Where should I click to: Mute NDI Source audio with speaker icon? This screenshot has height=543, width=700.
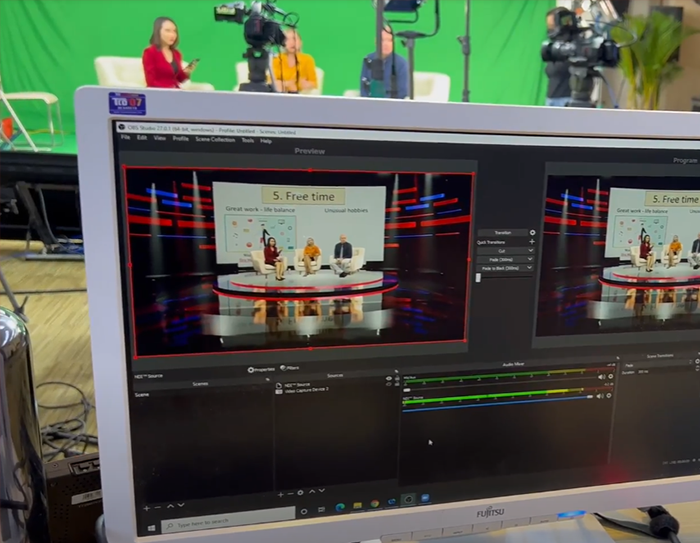600,396
